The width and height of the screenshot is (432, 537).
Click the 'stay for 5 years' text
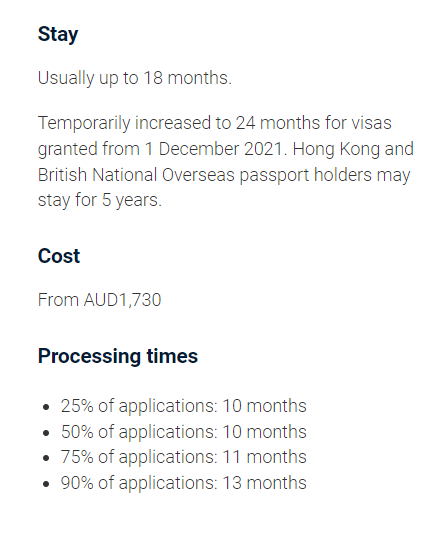point(99,200)
